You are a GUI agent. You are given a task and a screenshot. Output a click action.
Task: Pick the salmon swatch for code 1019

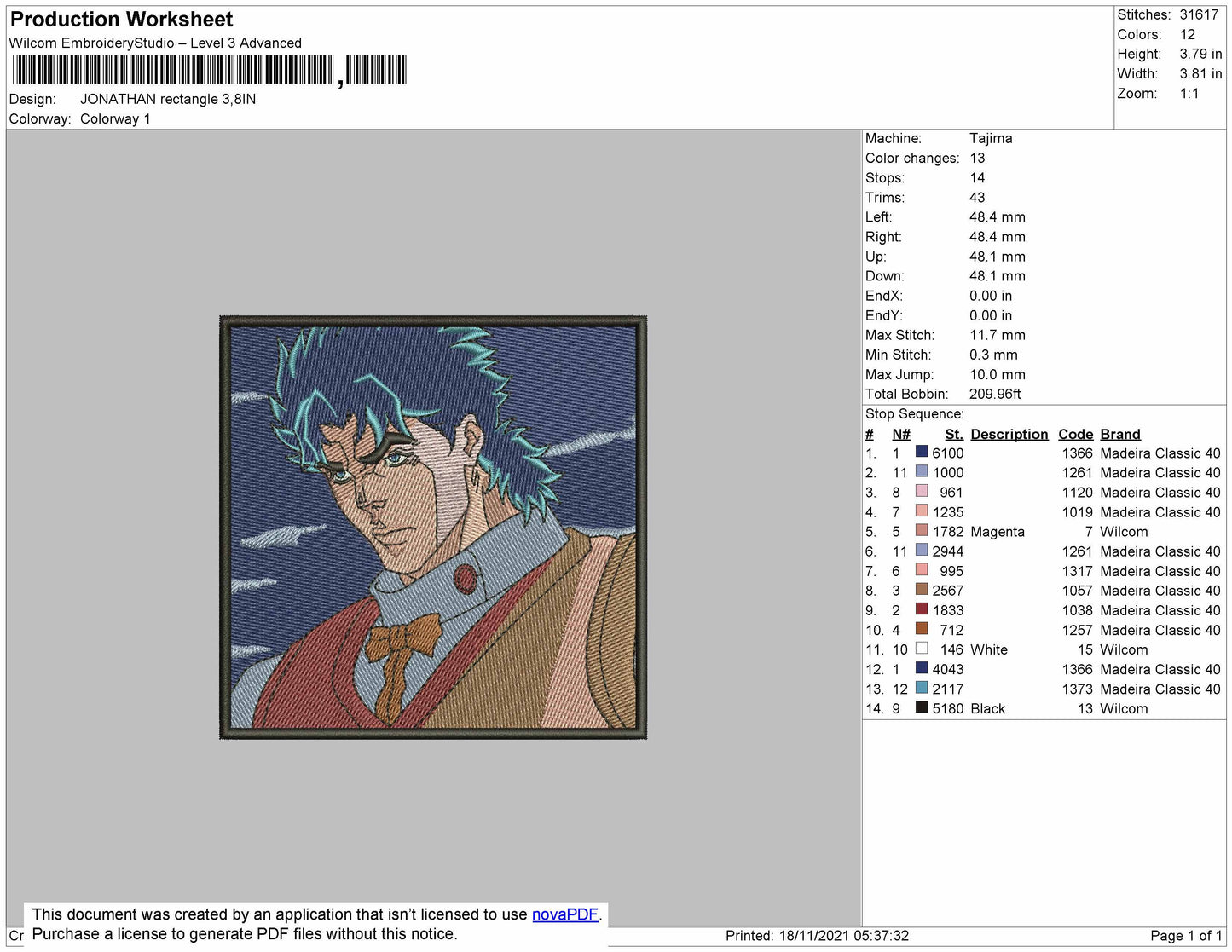pyautogui.click(x=922, y=511)
